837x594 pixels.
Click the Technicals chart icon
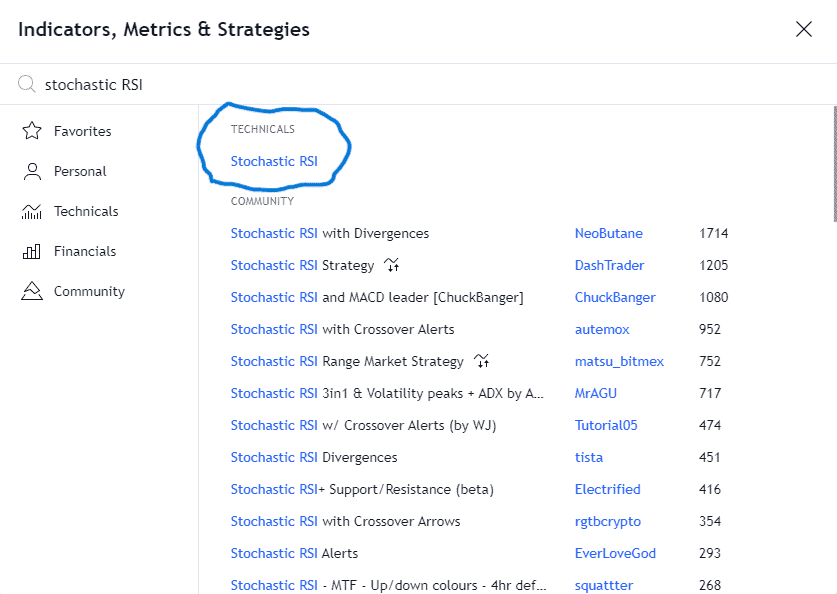coord(31,211)
